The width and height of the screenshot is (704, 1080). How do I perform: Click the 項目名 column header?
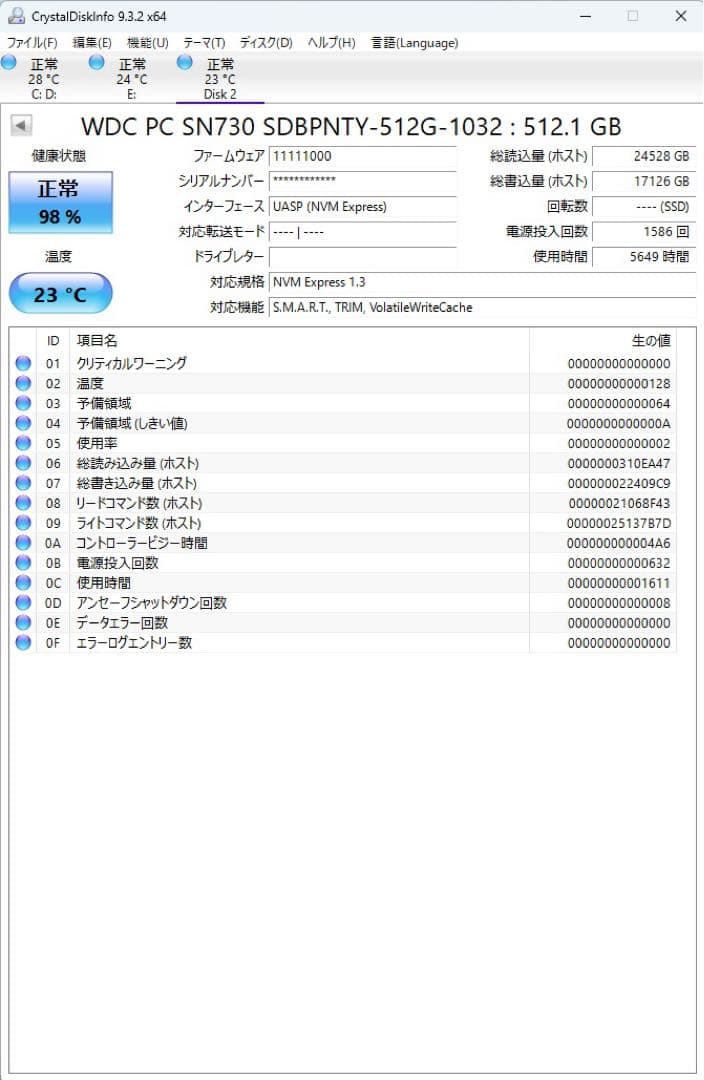click(x=299, y=340)
